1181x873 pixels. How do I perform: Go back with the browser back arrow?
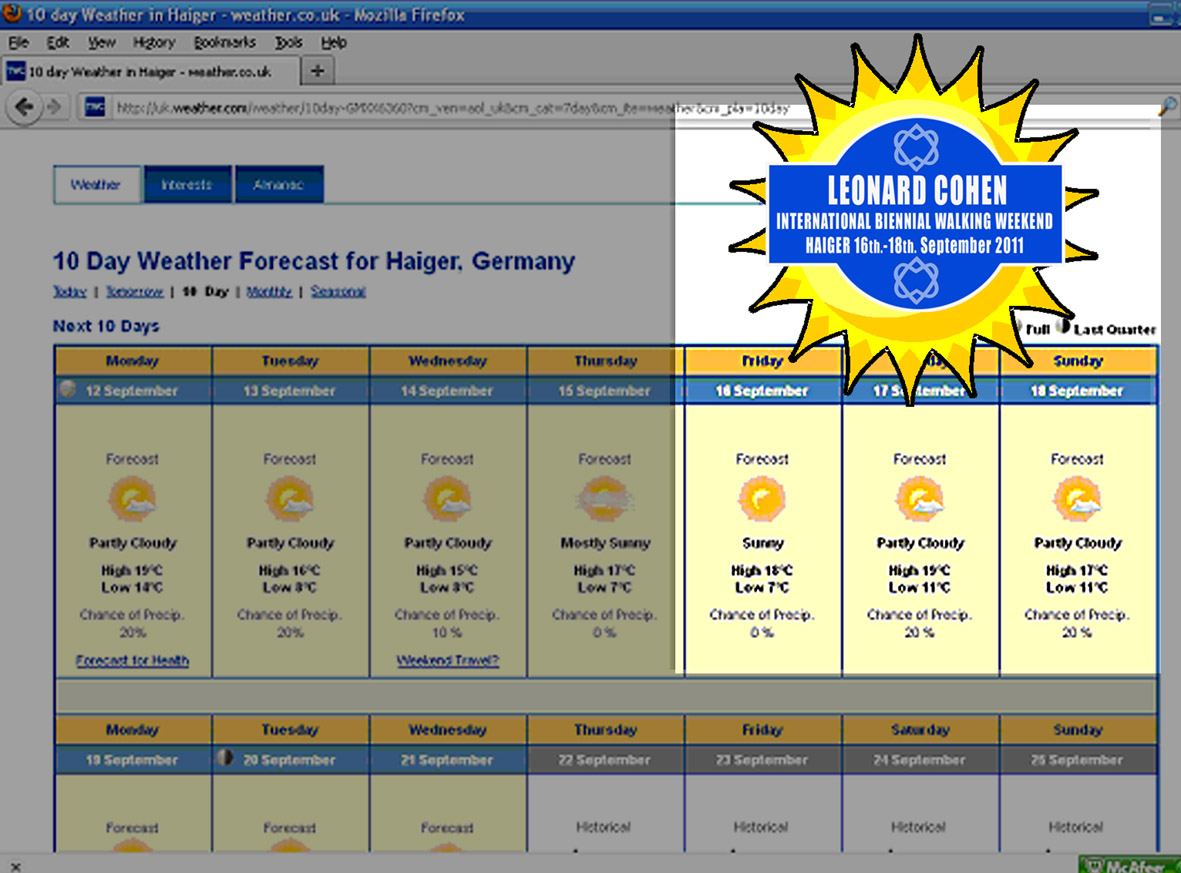point(23,107)
